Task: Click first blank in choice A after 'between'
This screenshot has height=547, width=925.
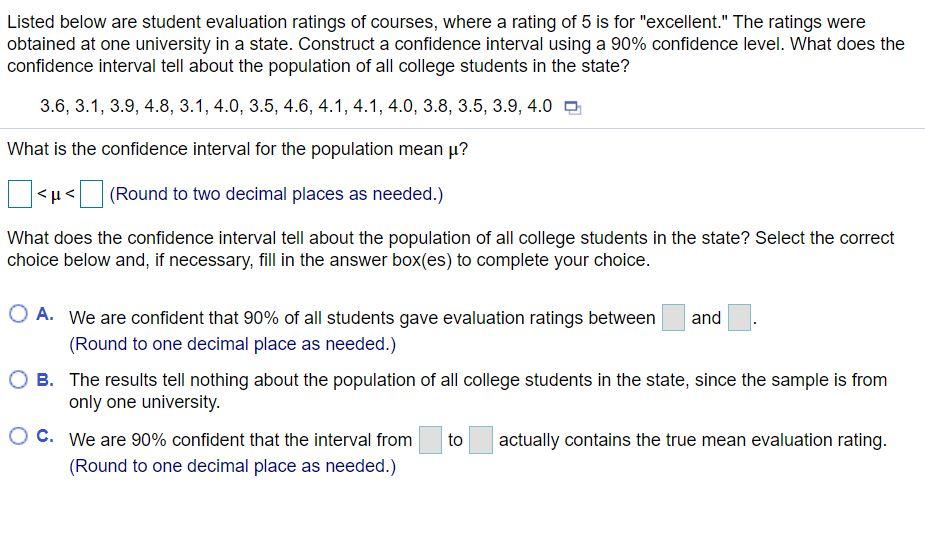Action: [673, 318]
